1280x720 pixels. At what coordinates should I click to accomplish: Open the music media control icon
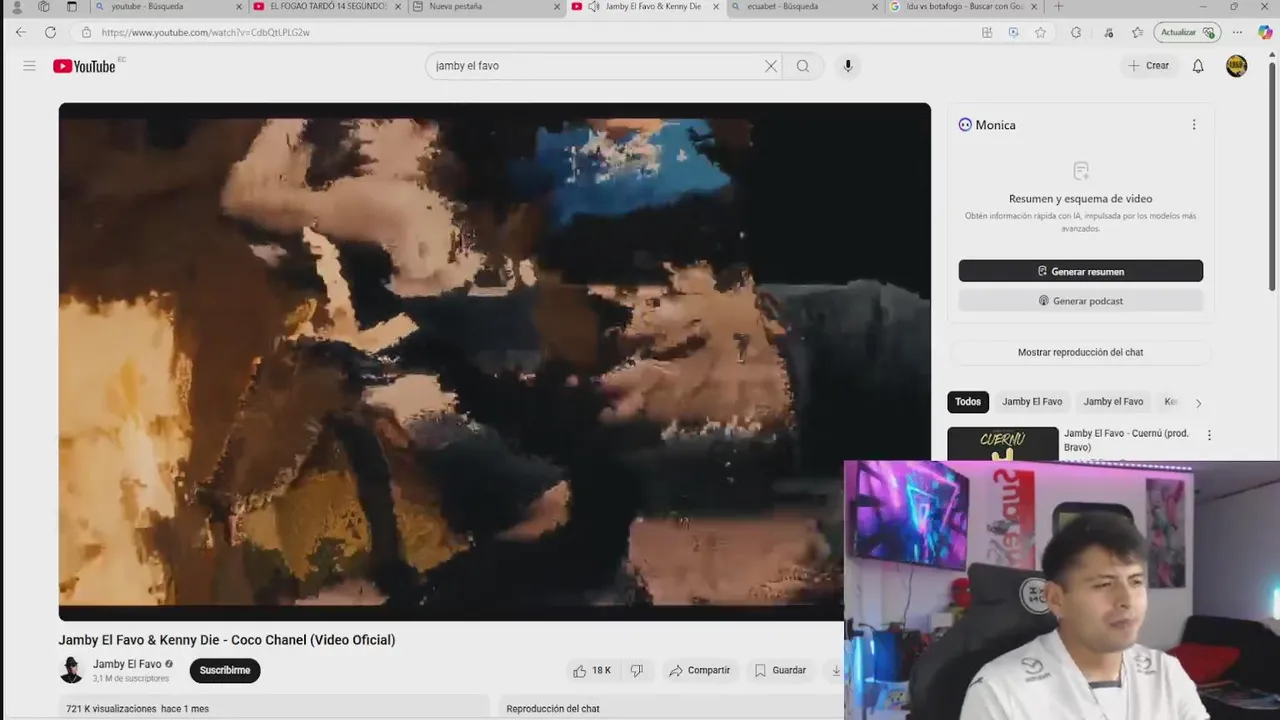[x=1109, y=32]
